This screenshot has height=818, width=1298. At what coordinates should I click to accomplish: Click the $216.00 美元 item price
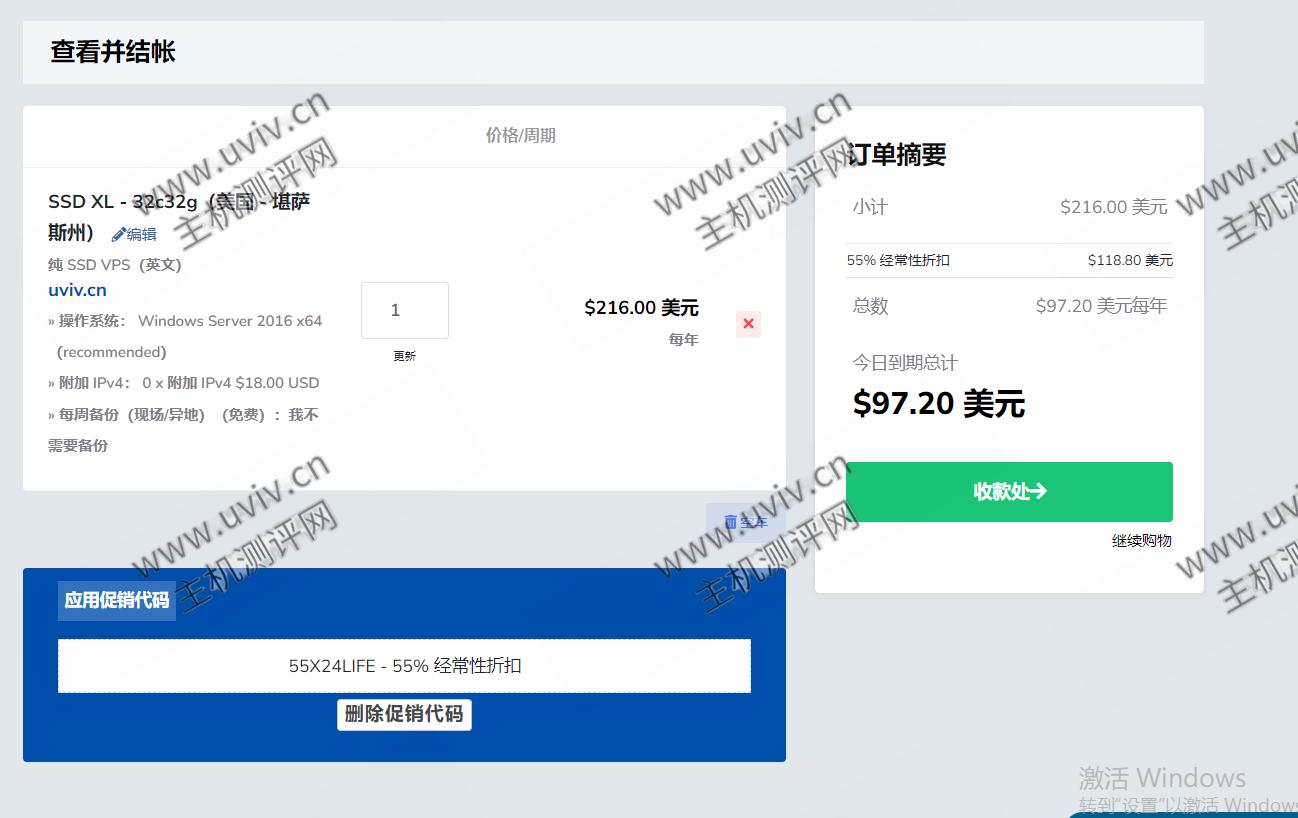pos(641,307)
